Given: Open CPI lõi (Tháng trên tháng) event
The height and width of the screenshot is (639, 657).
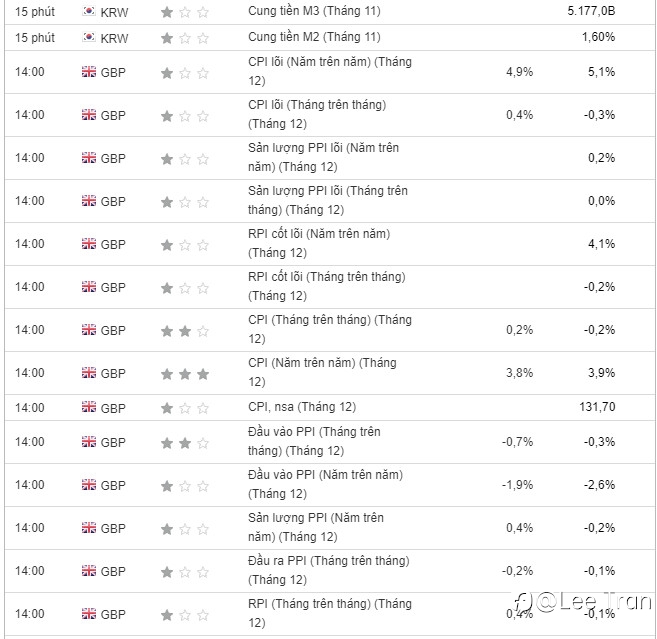Looking at the screenshot, I should (x=317, y=114).
